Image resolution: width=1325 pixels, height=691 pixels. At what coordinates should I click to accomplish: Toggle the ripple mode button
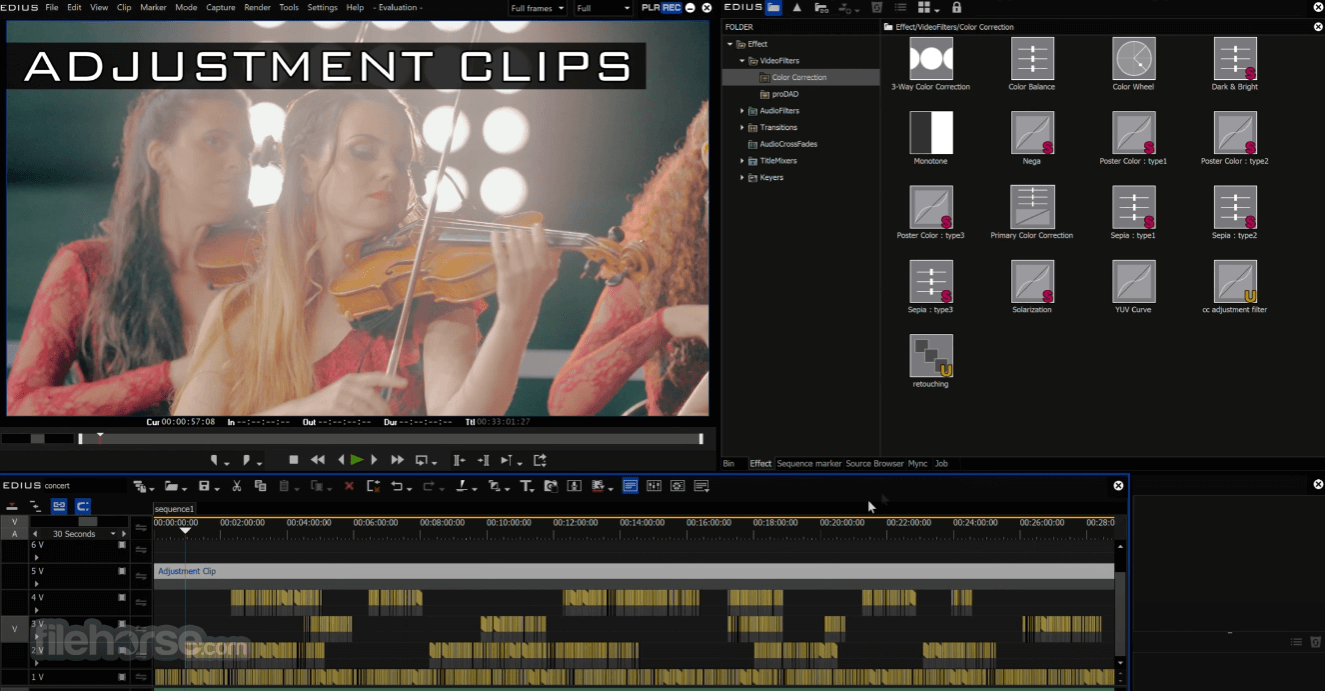pos(35,506)
